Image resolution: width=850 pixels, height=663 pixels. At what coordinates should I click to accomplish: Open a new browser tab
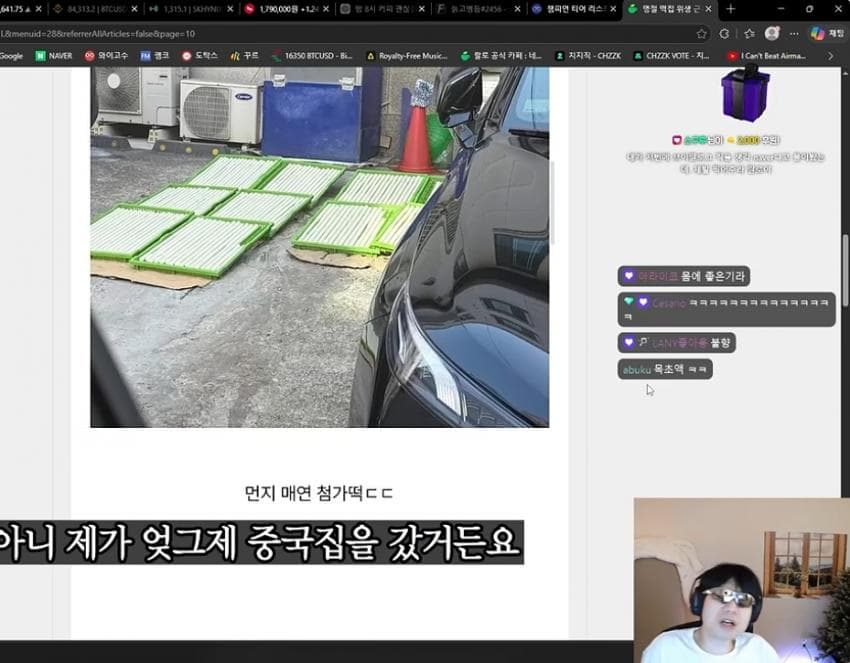coord(730,9)
